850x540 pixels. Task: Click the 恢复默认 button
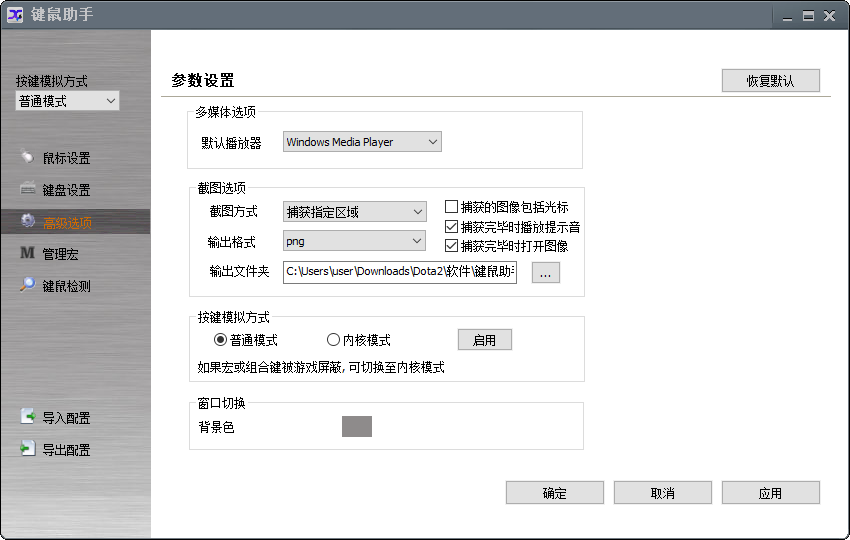770,81
